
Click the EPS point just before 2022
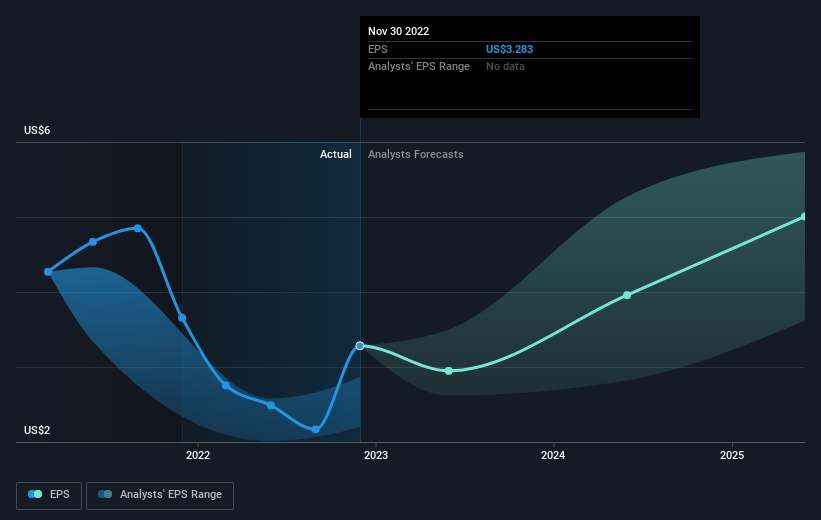[x=182, y=318]
